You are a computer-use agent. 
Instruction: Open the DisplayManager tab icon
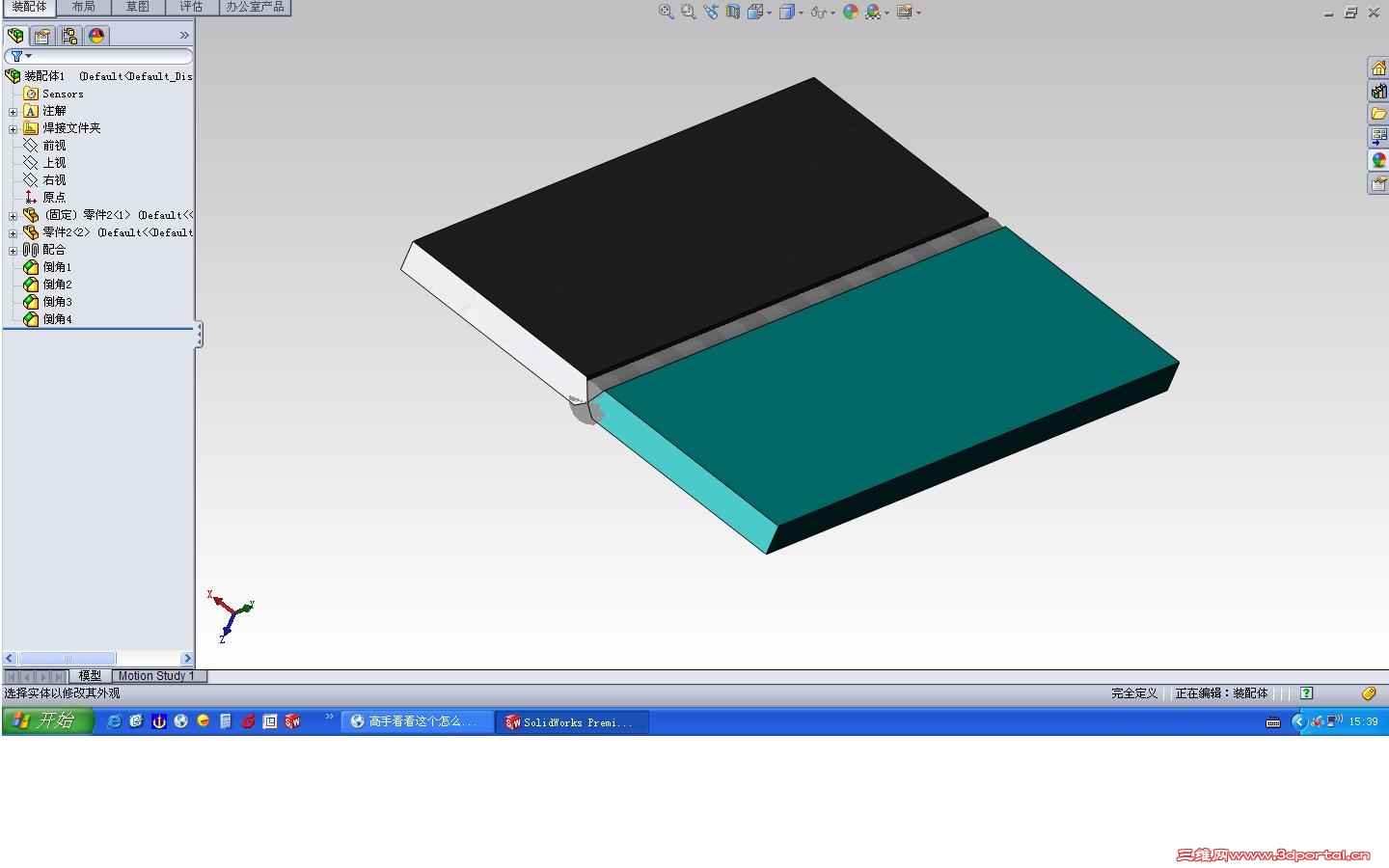click(96, 36)
